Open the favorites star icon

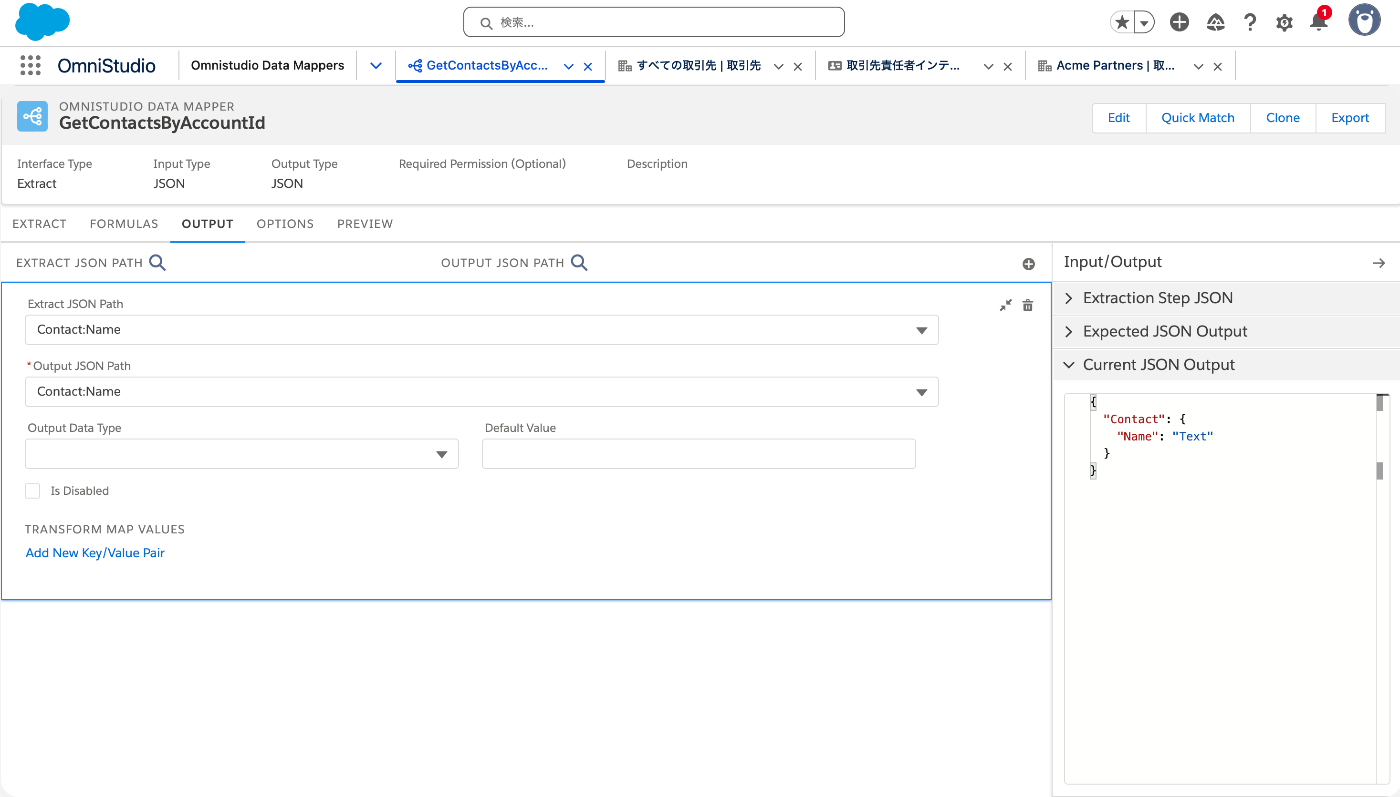point(1122,22)
